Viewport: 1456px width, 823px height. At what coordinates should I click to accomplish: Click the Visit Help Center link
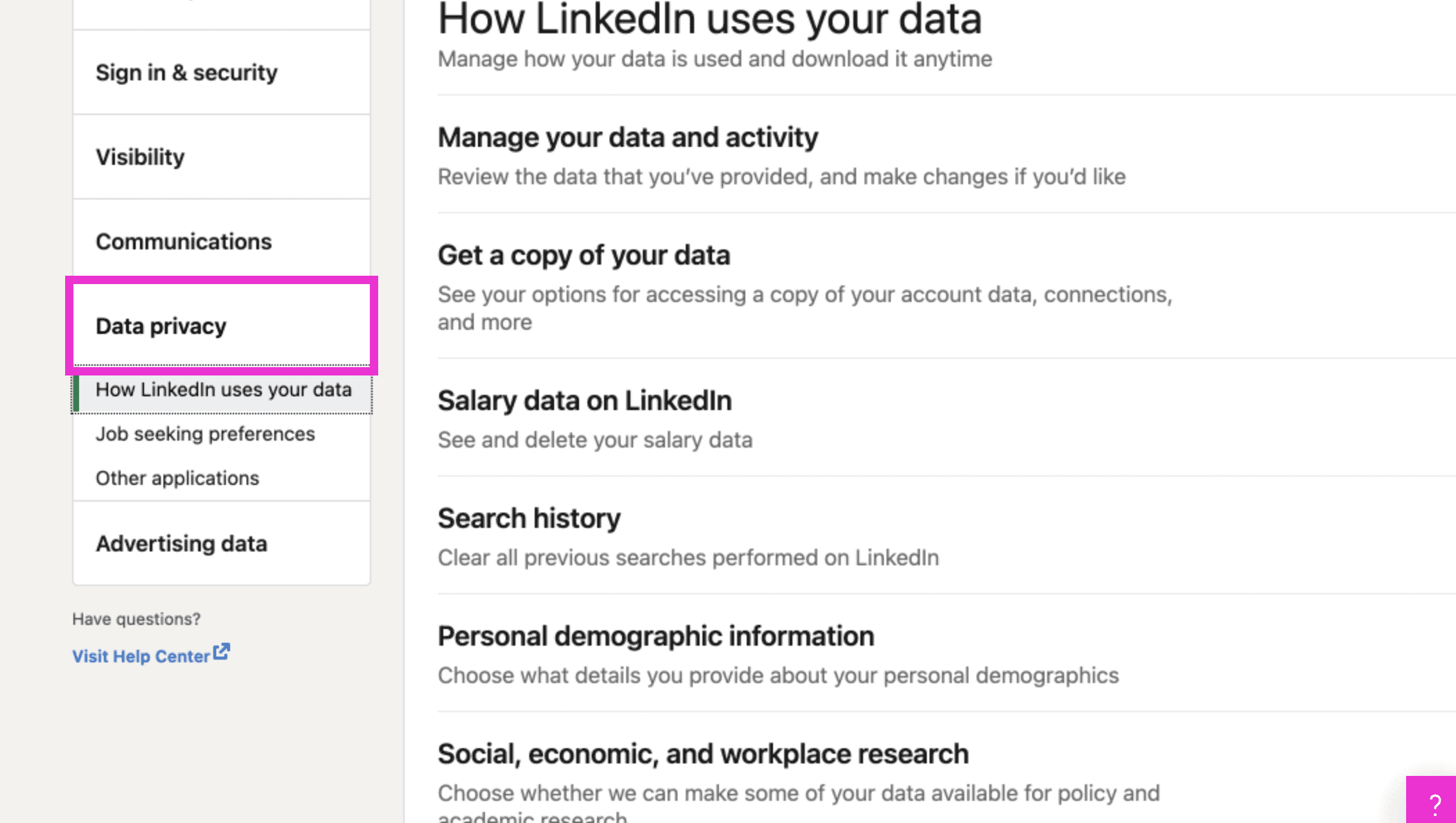[141, 656]
